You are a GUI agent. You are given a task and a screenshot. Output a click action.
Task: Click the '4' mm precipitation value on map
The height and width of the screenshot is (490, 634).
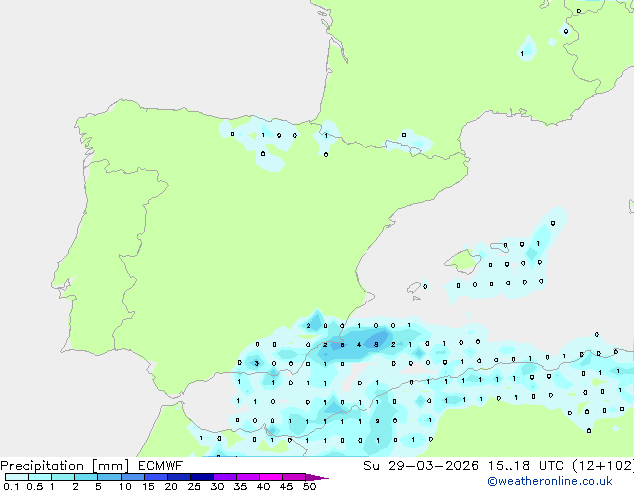(x=359, y=345)
